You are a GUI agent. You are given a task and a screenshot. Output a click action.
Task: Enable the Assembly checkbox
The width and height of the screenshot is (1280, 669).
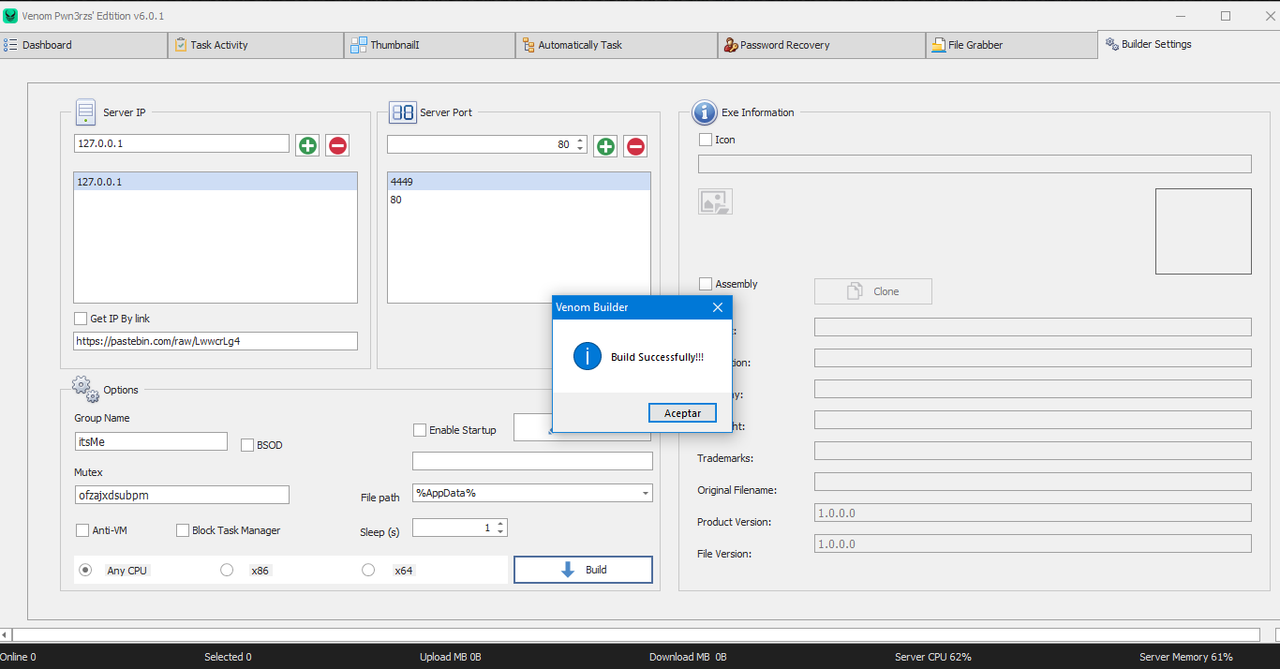(706, 284)
